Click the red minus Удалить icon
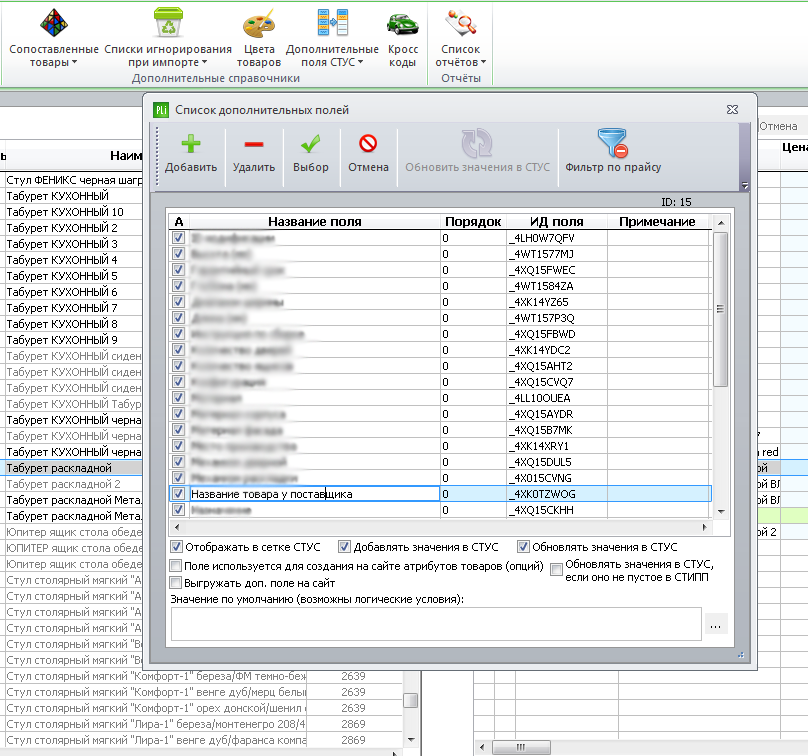 pos(254,144)
